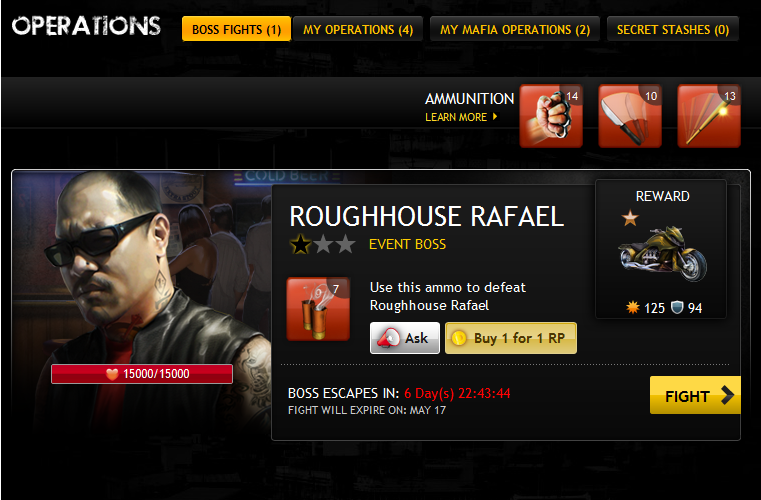Open My Mafia Operations tab
Image resolution: width=761 pixels, height=500 pixels.
point(514,29)
